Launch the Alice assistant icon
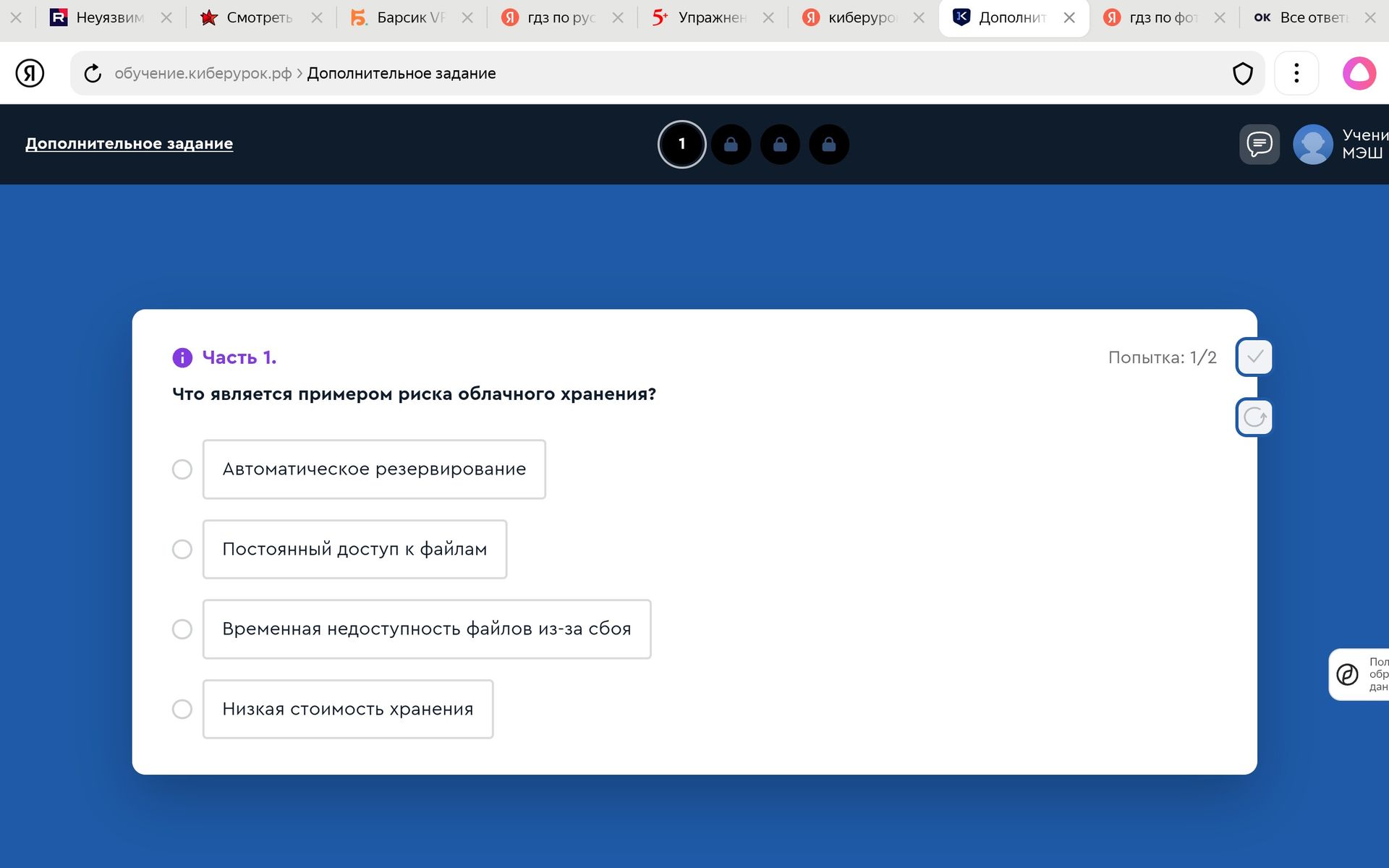 1359,73
